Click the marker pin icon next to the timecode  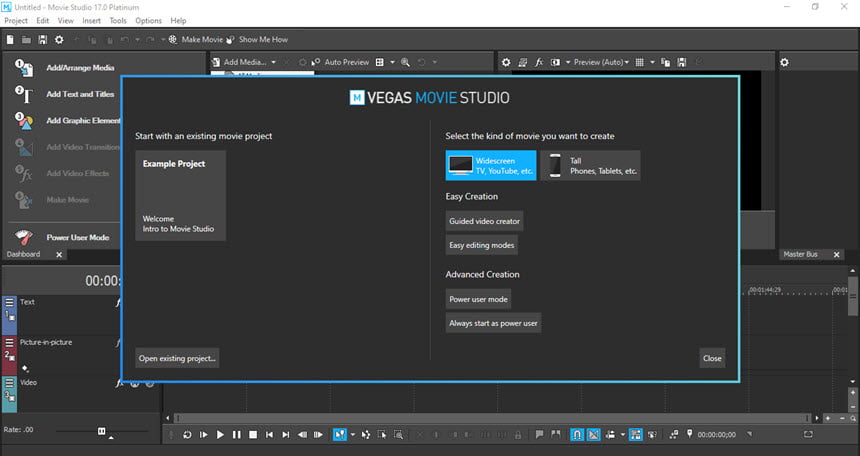point(689,434)
